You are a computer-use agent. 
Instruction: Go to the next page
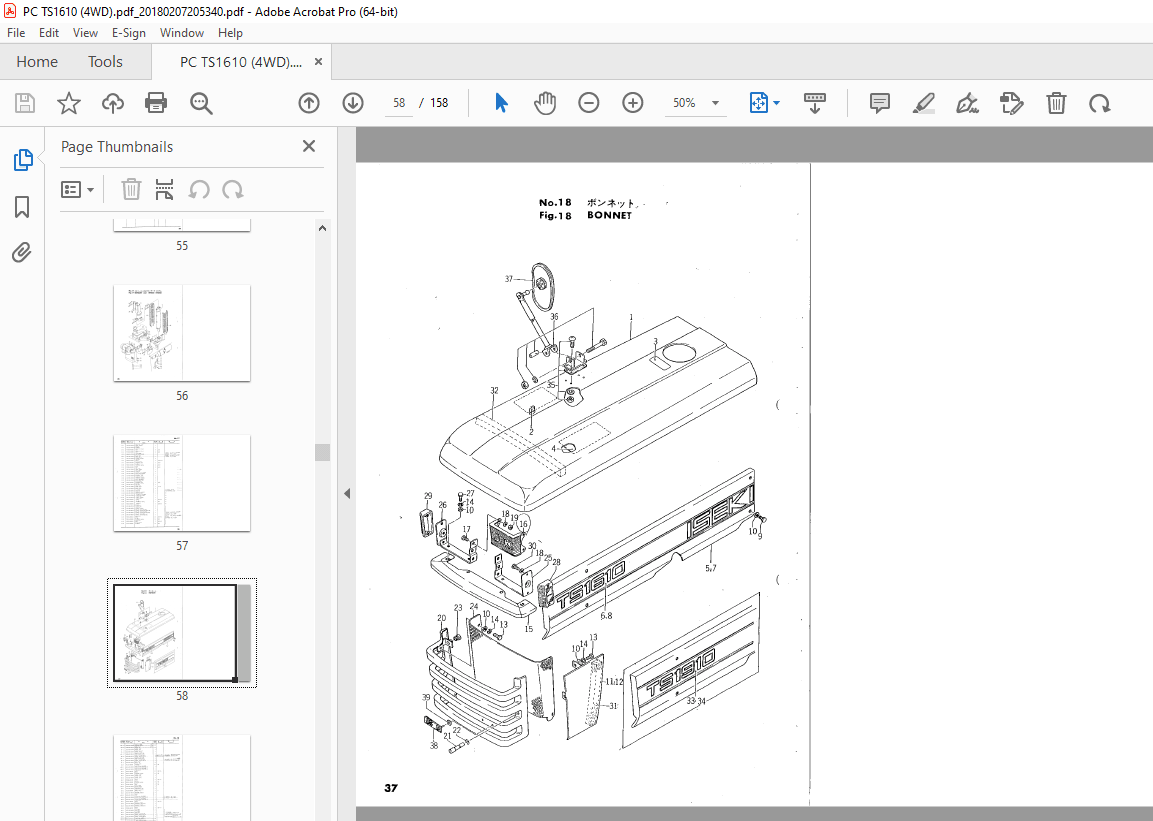point(352,103)
